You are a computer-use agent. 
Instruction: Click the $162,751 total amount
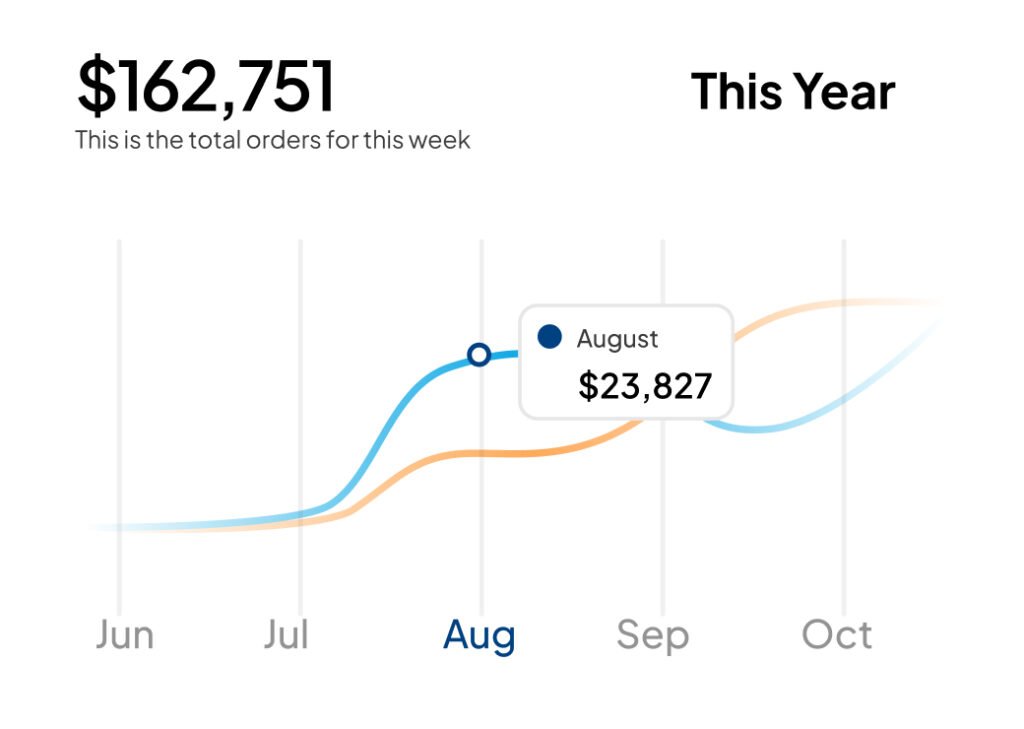pos(206,86)
